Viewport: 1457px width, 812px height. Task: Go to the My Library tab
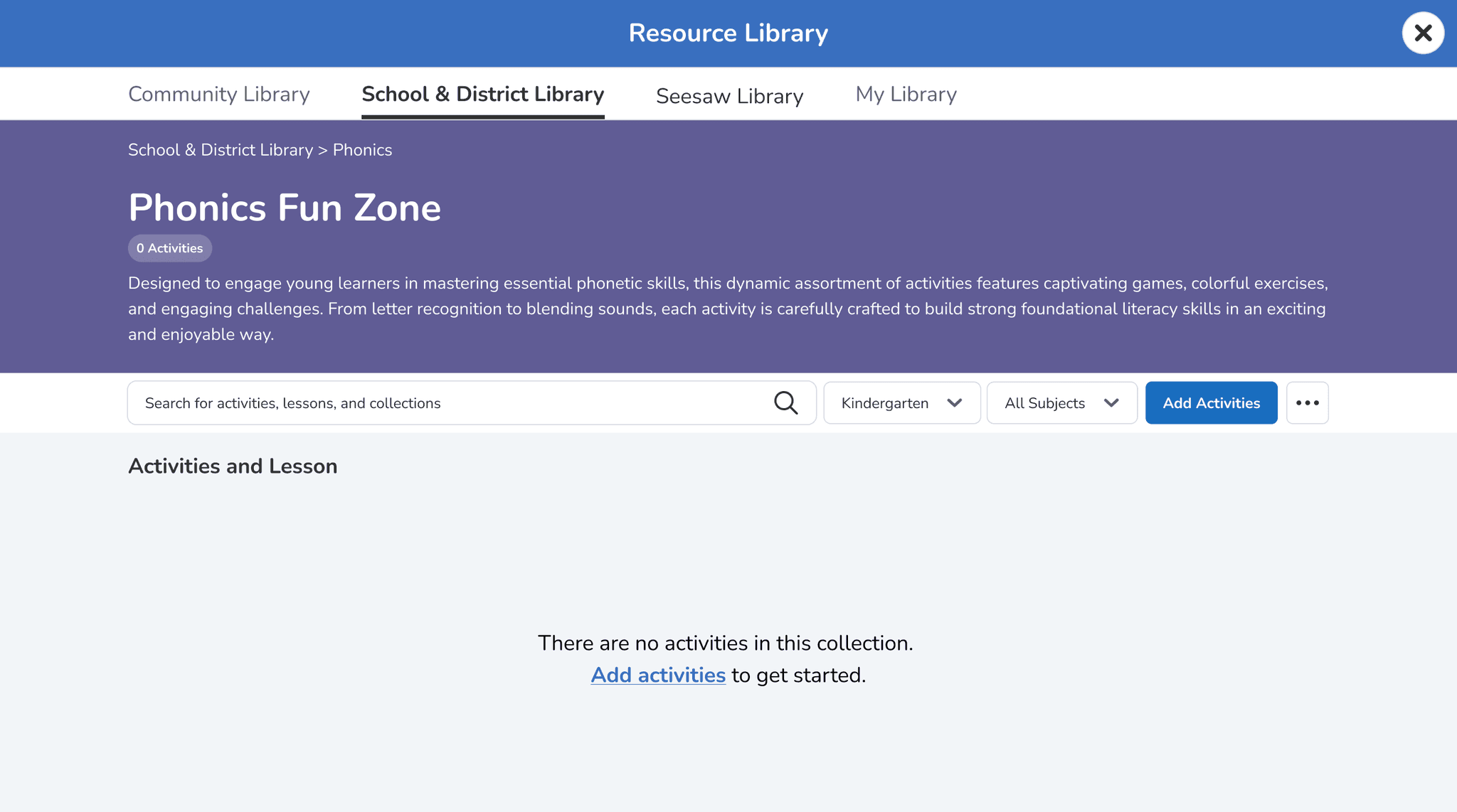click(x=906, y=94)
